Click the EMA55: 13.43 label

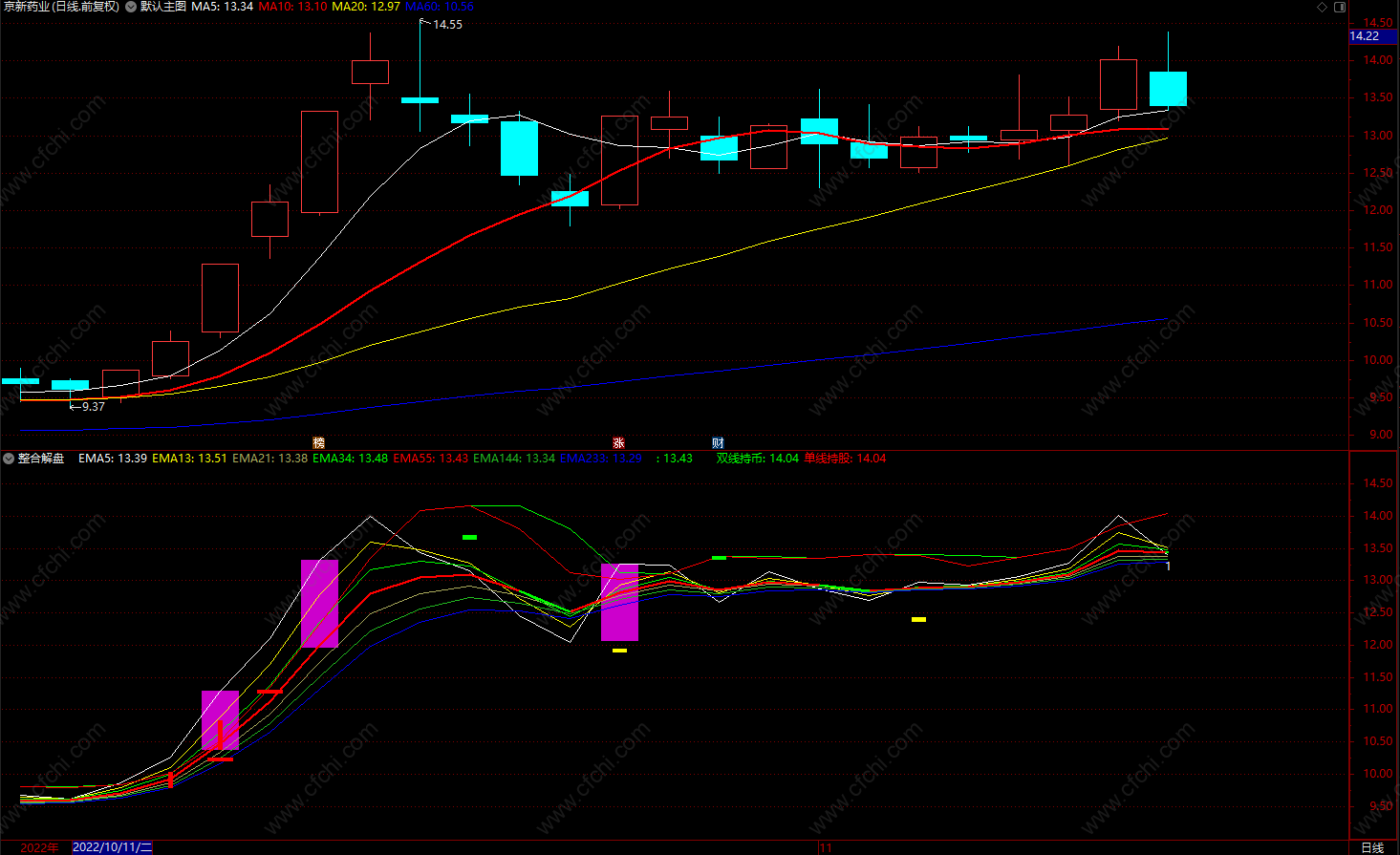click(431, 459)
